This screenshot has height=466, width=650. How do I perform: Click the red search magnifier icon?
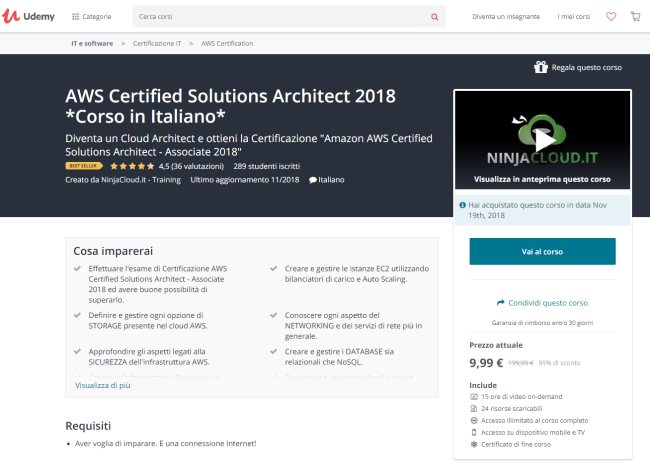434,17
